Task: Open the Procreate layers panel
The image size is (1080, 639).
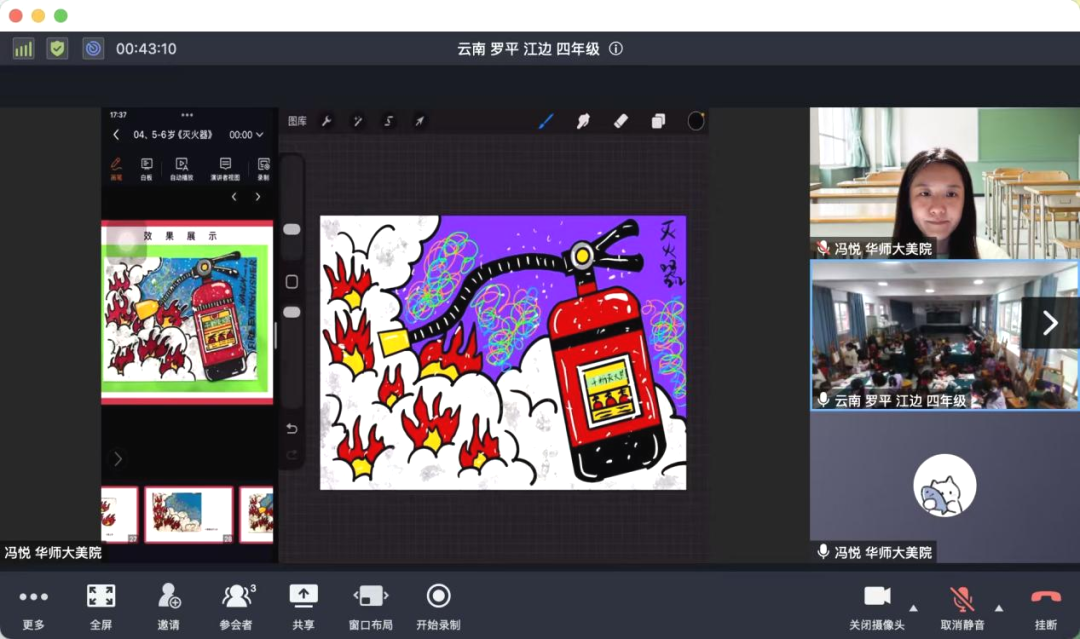Action: point(658,121)
